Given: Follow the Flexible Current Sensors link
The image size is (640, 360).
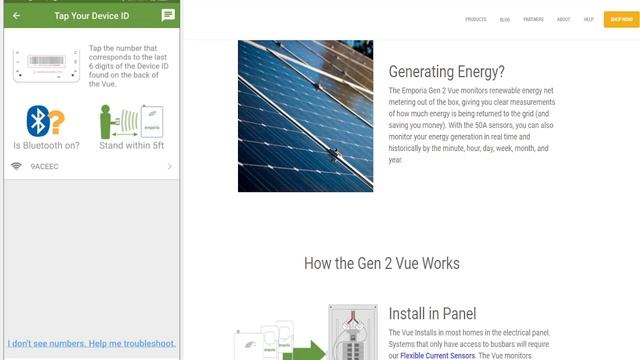Looking at the screenshot, I should click(437, 356).
